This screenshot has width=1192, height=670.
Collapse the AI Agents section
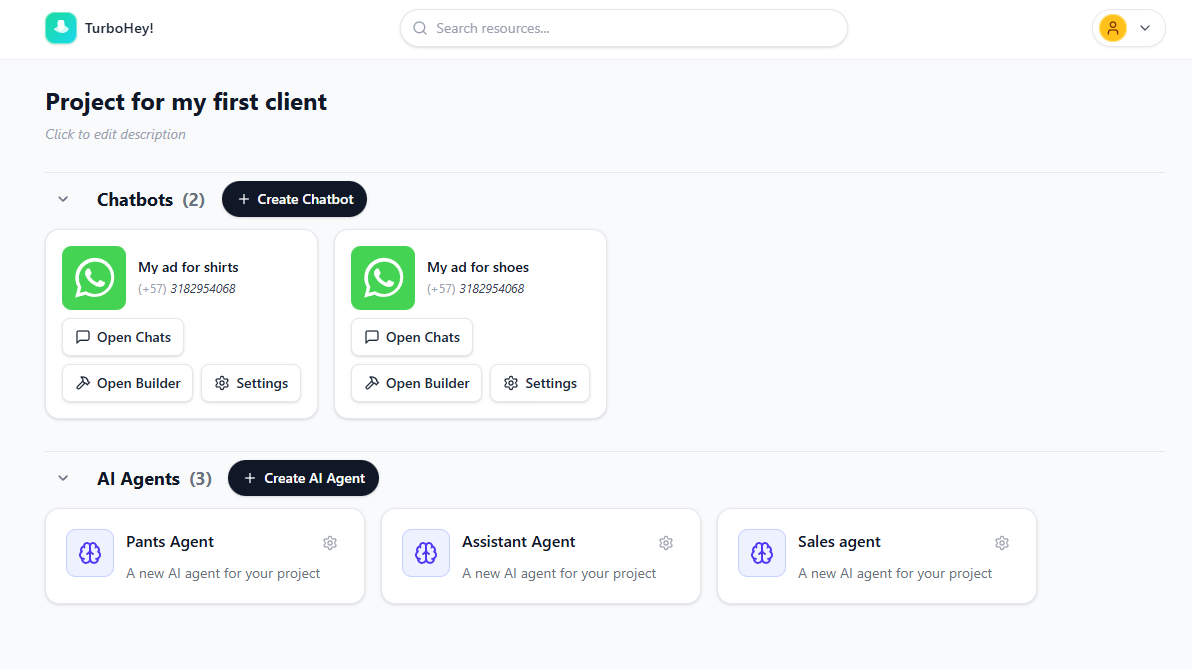(63, 478)
